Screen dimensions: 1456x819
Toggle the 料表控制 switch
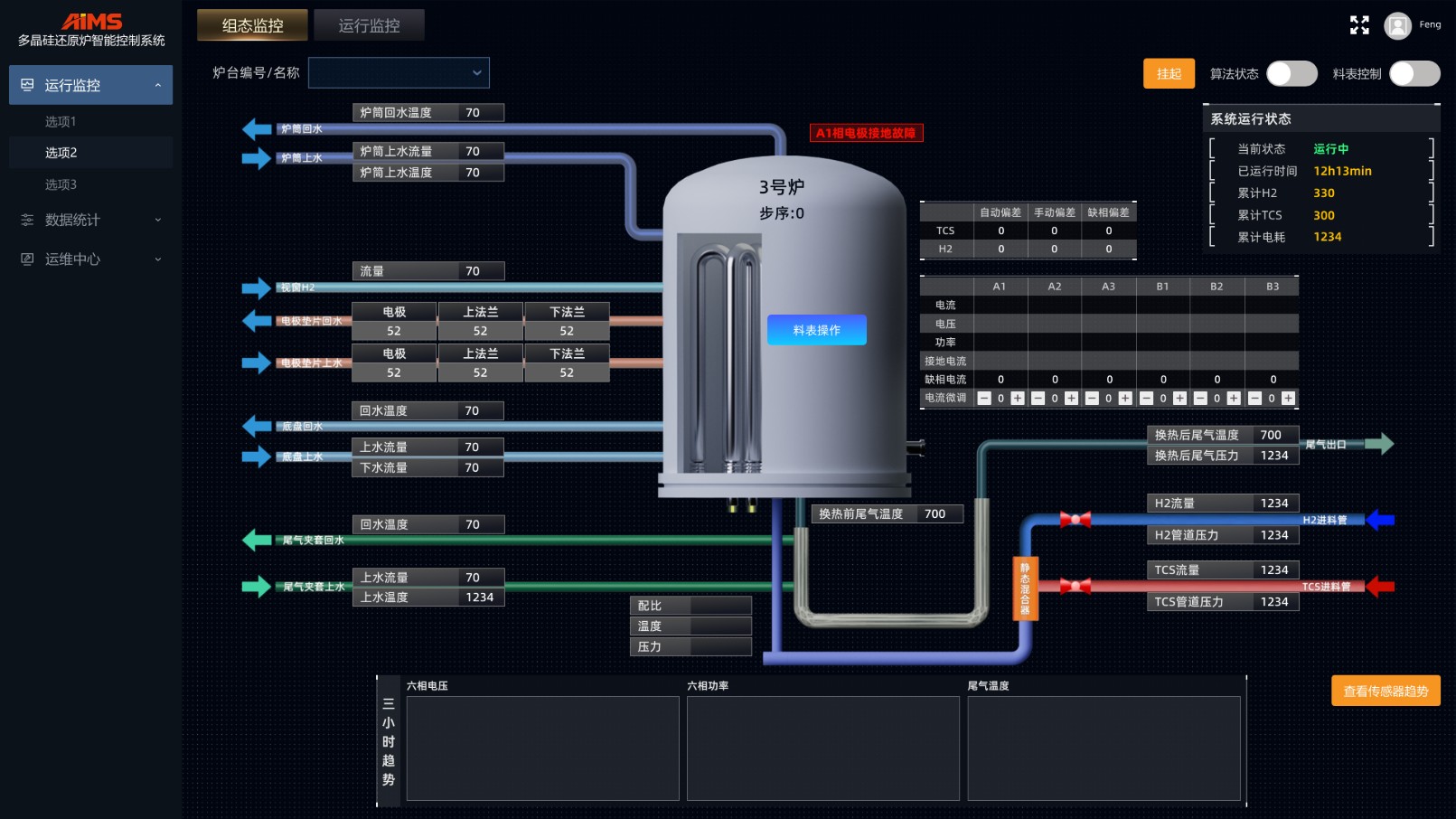(x=1414, y=73)
